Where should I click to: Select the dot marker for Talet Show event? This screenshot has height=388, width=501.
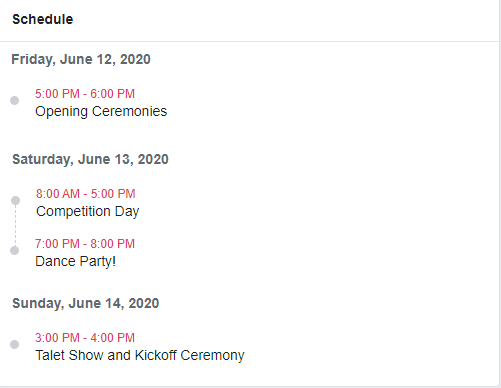click(x=14, y=344)
